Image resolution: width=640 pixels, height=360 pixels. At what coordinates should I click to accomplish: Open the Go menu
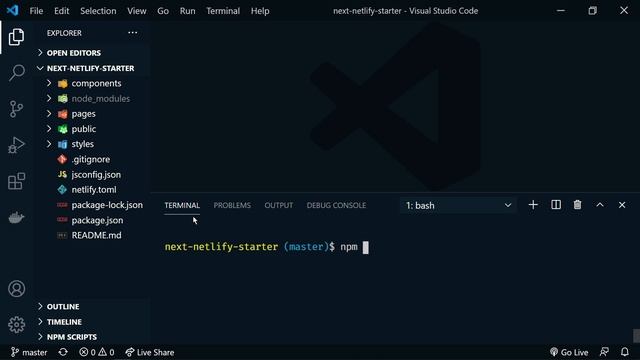click(x=163, y=11)
